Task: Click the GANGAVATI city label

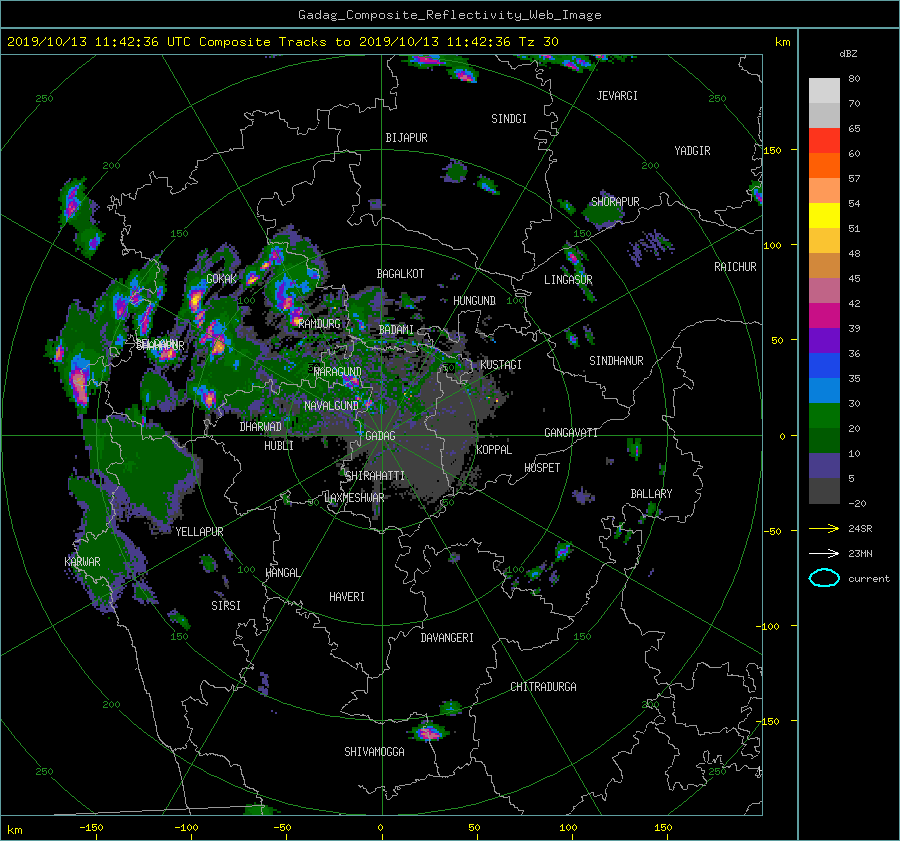Action: (571, 433)
